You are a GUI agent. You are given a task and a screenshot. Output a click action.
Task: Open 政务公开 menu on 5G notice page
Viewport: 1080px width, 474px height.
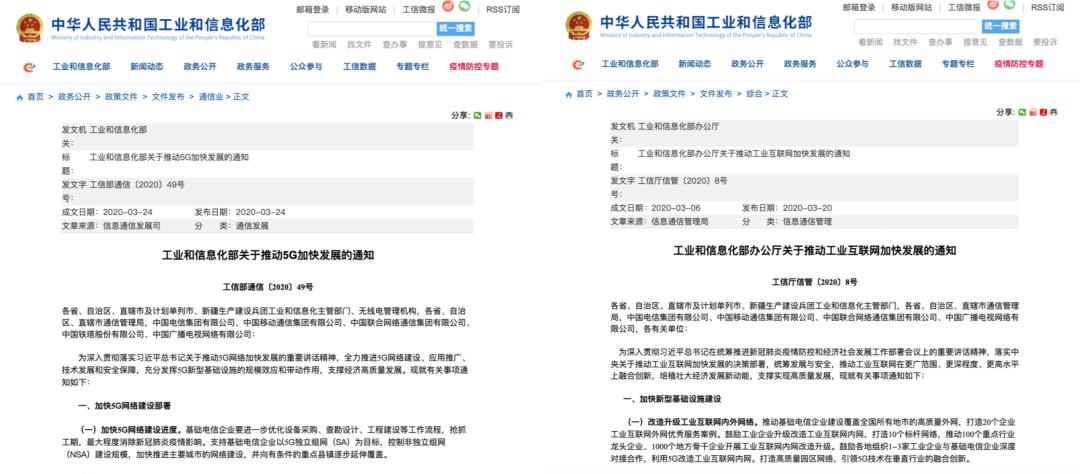pos(200,67)
